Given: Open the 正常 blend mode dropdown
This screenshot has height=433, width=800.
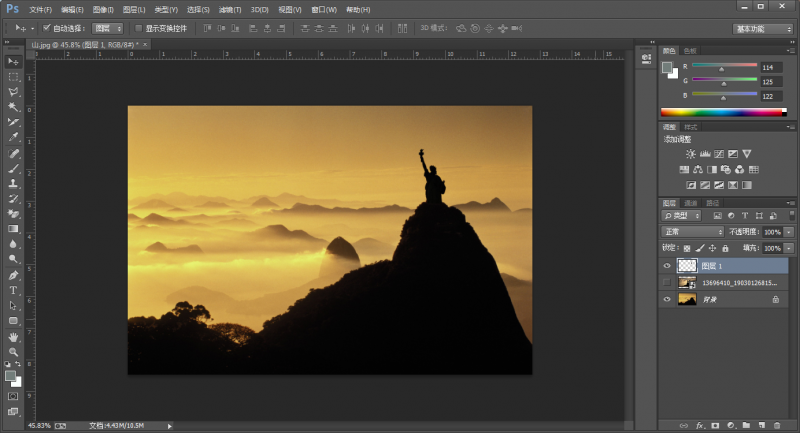Looking at the screenshot, I should point(692,231).
